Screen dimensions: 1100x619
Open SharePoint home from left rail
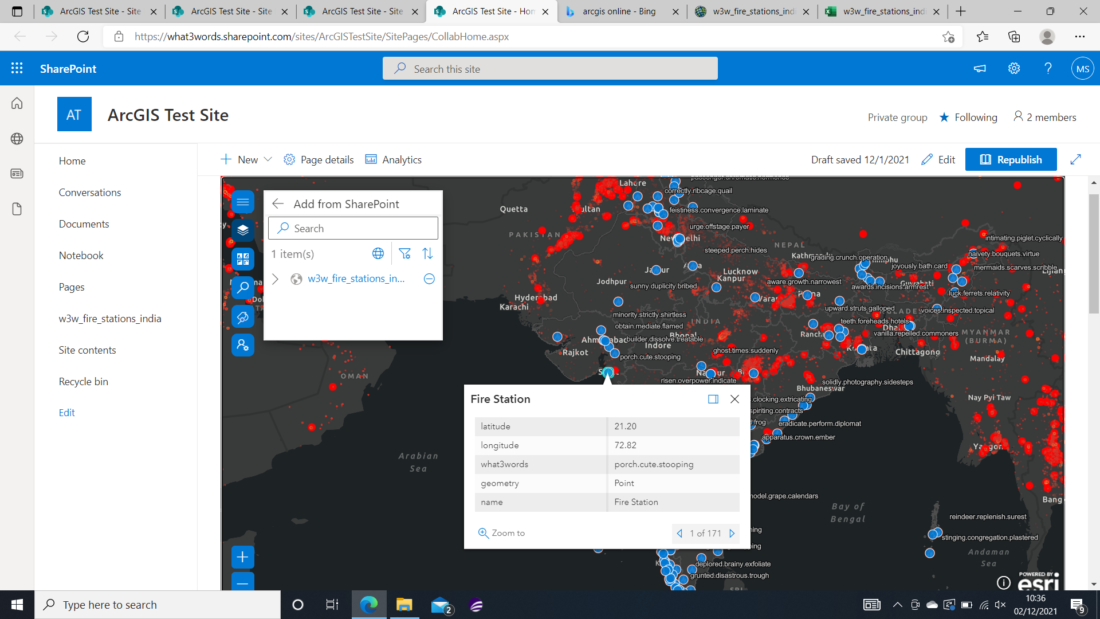tap(17, 104)
